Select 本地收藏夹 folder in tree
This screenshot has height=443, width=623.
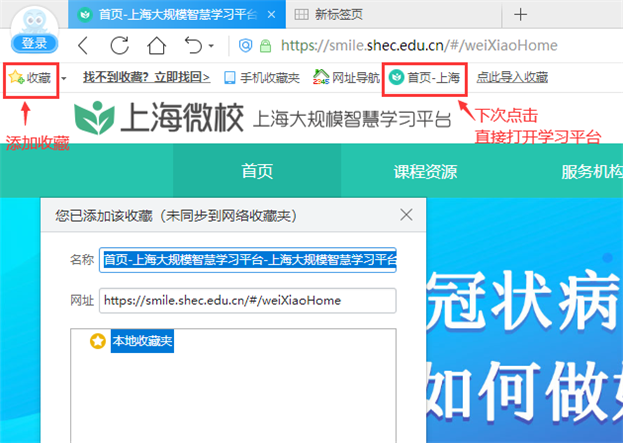142,342
